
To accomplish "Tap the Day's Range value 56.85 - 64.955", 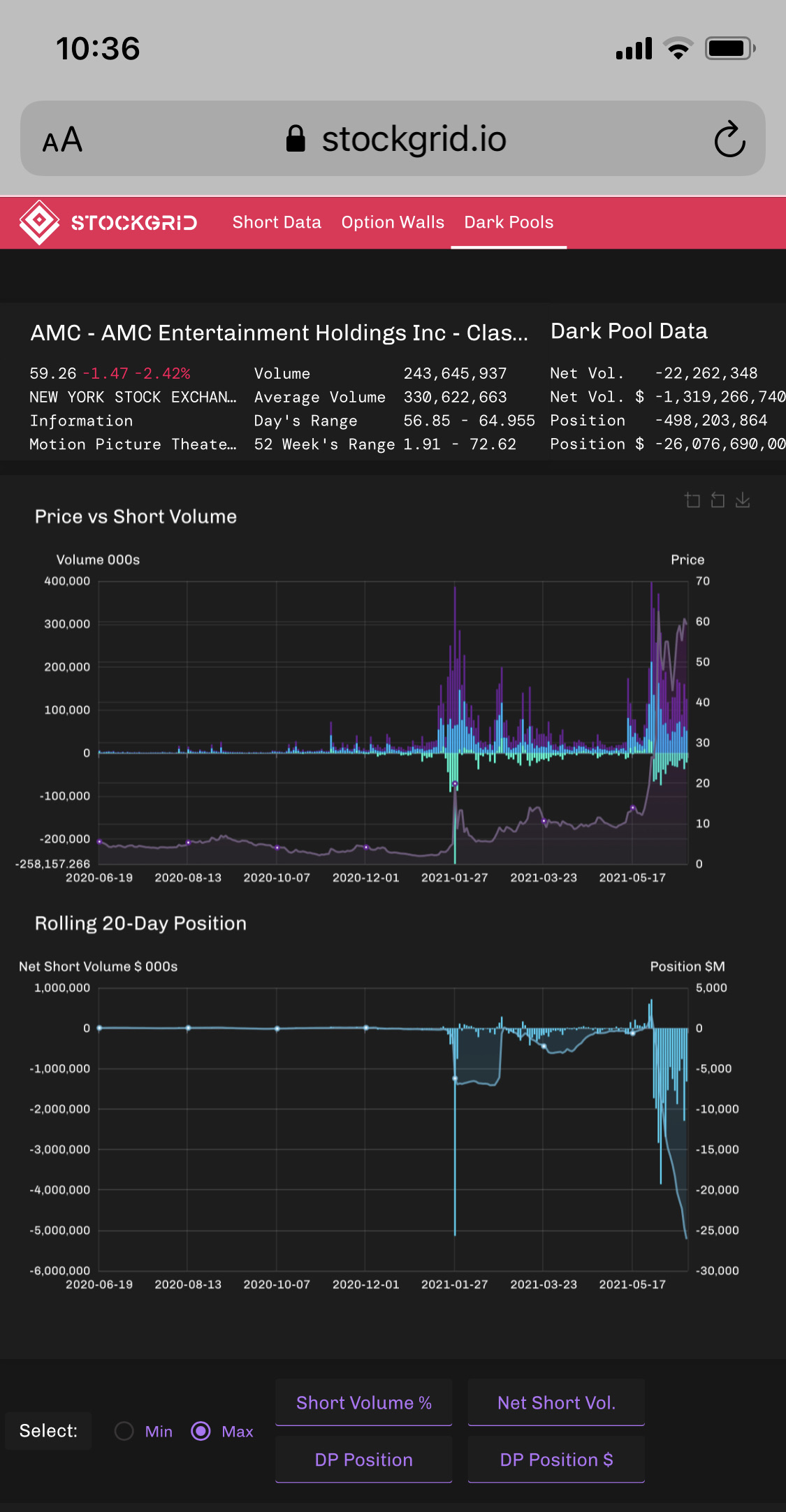I will click(469, 421).
